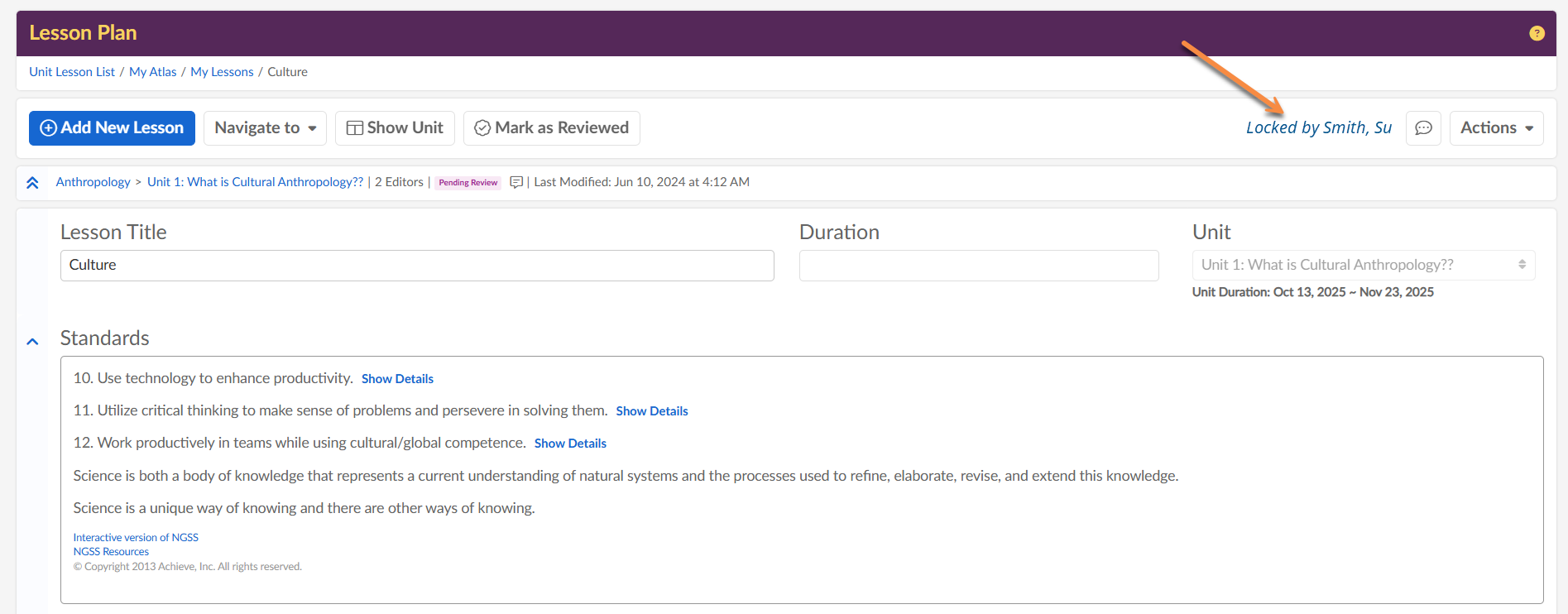The image size is (1568, 614).
Task: Open the Actions dropdown menu
Action: tap(1496, 128)
